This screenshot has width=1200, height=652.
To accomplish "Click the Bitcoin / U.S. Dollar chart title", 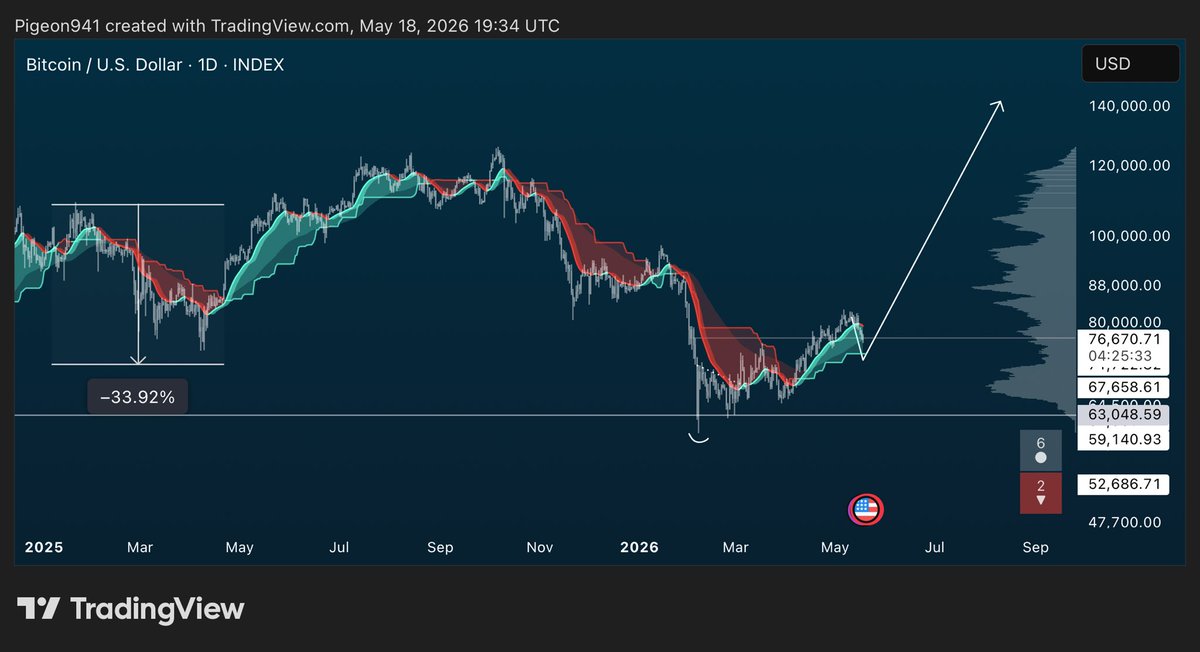I will (x=155, y=65).
